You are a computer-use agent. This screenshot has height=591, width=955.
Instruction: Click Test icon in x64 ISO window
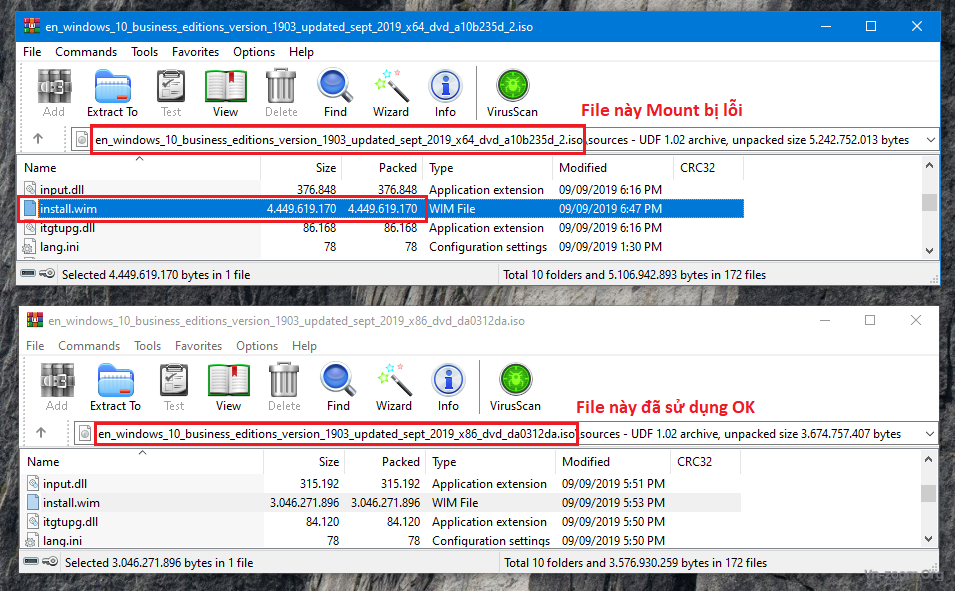(171, 93)
